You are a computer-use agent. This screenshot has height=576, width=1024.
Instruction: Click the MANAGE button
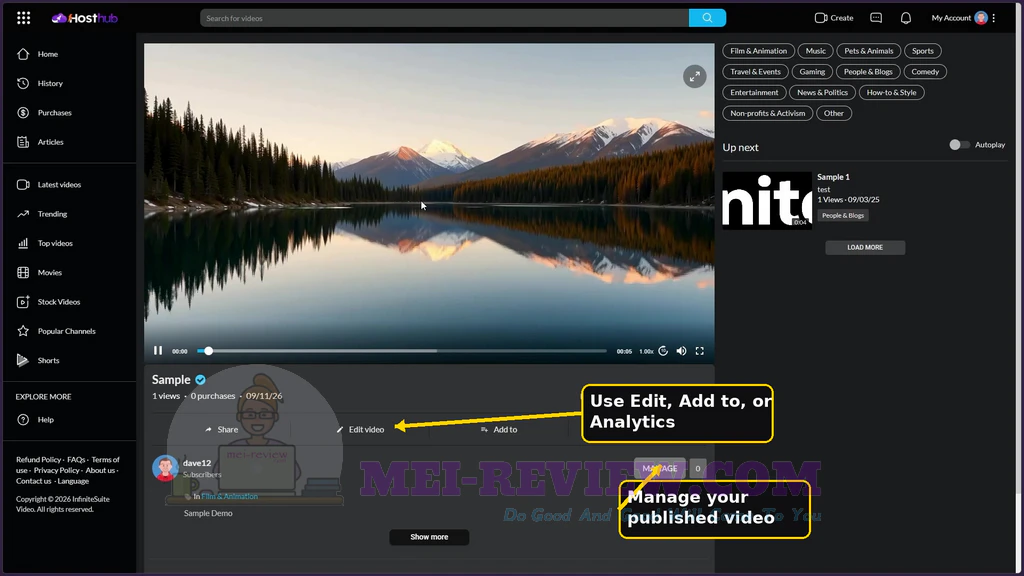tap(660, 468)
